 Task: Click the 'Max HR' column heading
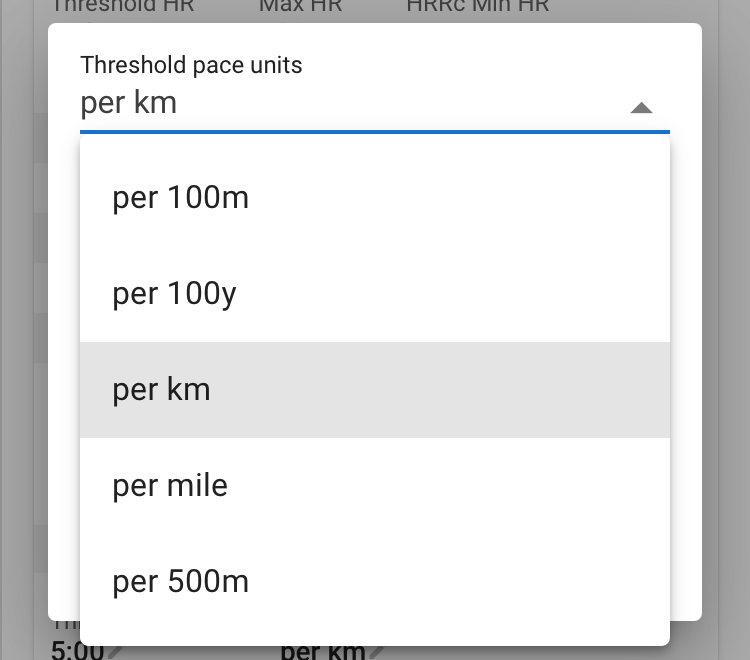(x=300, y=7)
